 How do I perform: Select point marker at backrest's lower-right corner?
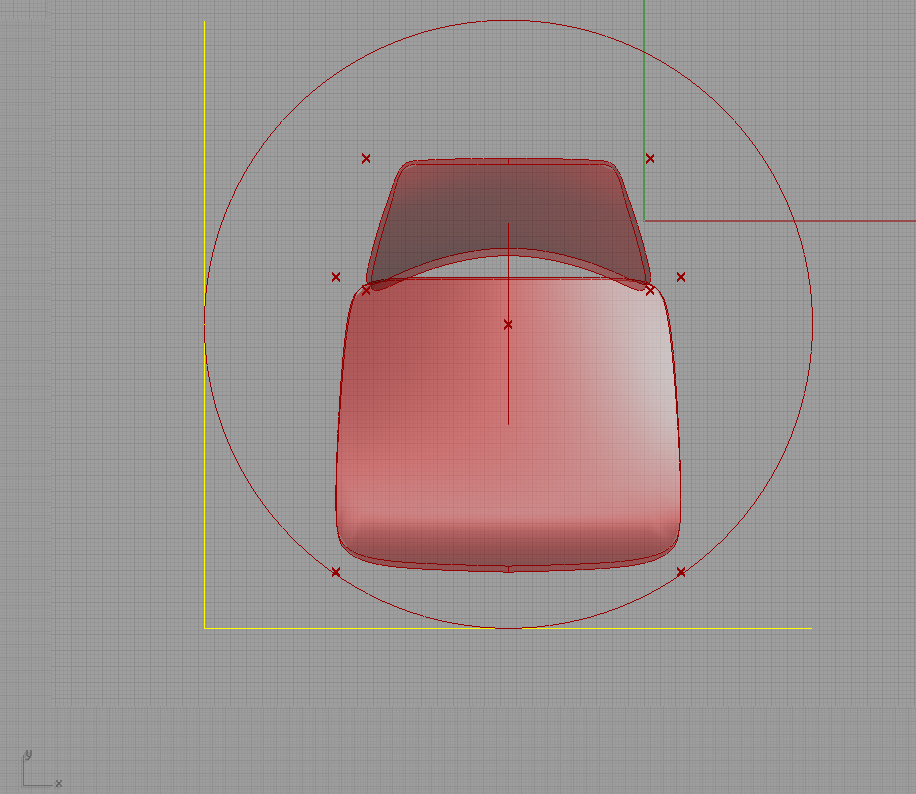(650, 290)
